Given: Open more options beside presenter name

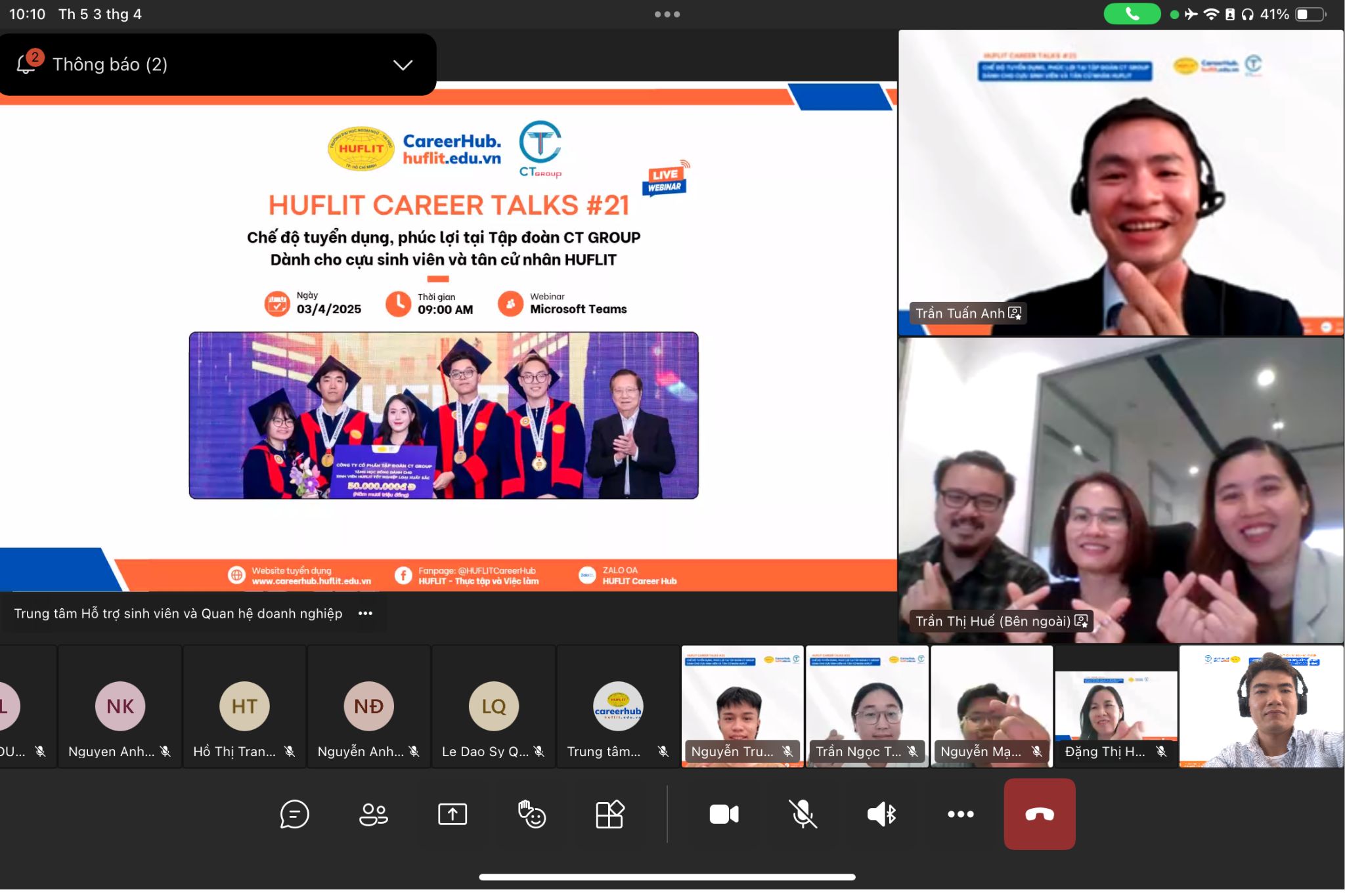Looking at the screenshot, I should click(366, 613).
